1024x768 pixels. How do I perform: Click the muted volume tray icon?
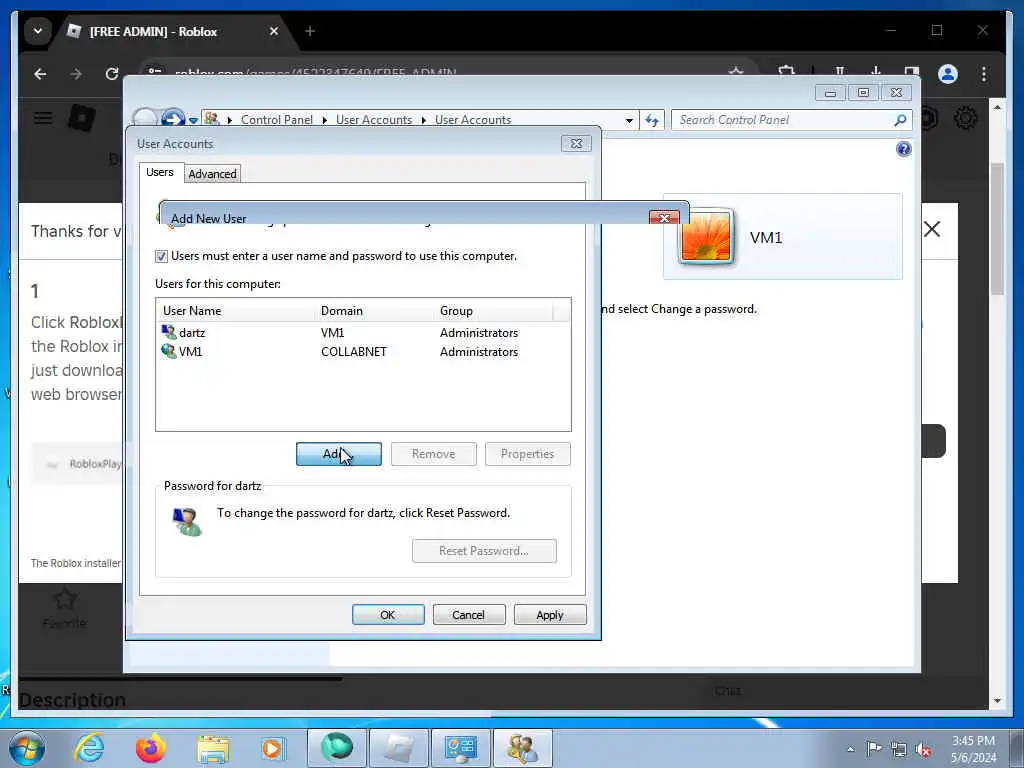click(x=923, y=750)
